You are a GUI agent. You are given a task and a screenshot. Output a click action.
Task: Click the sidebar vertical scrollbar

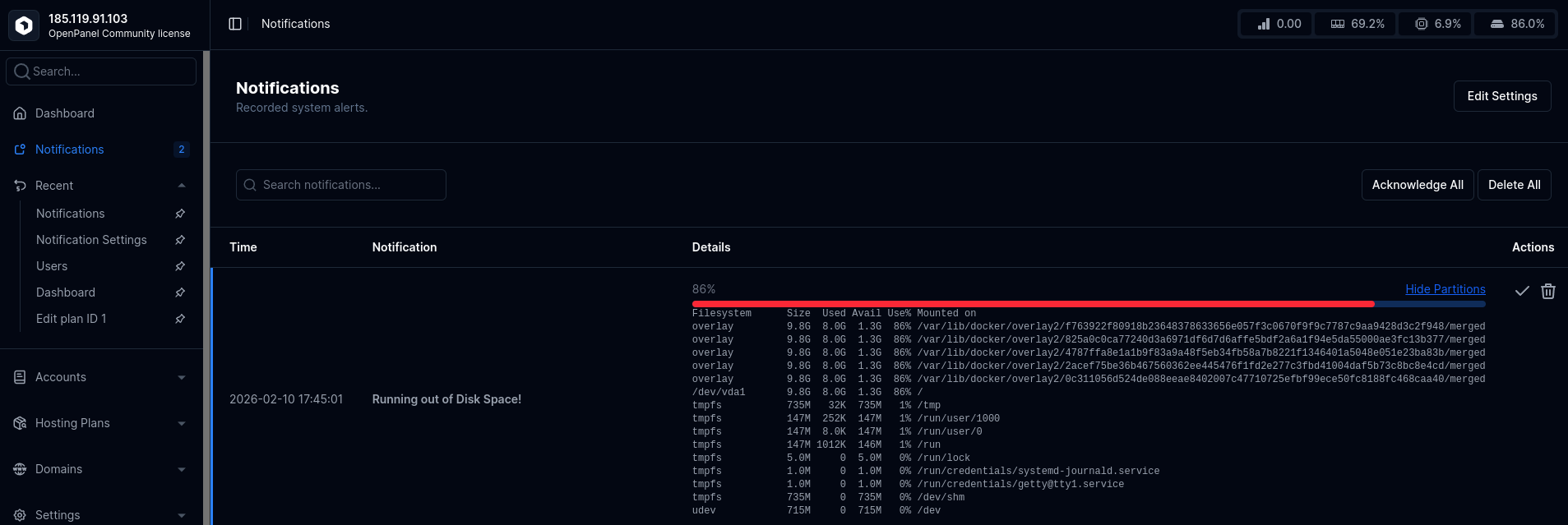(x=206, y=288)
